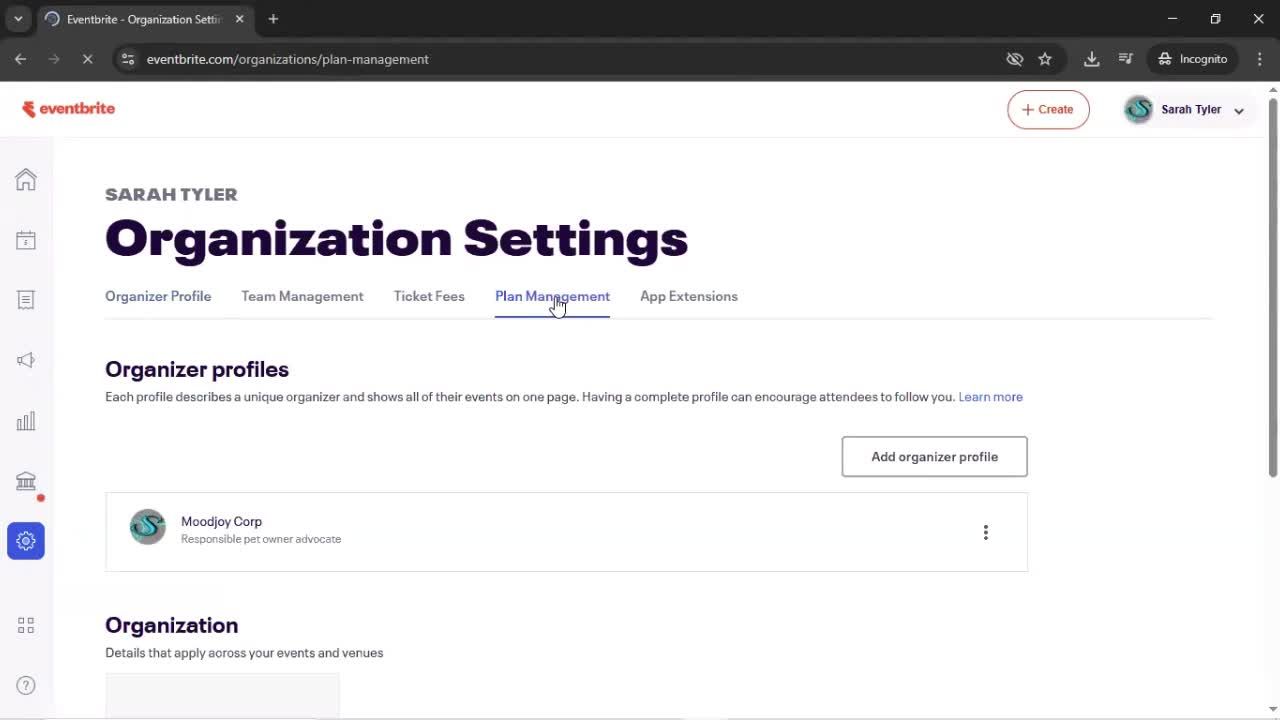Open the Finance bank sidebar icon
Screen dimensions: 1280x720
tap(26, 481)
